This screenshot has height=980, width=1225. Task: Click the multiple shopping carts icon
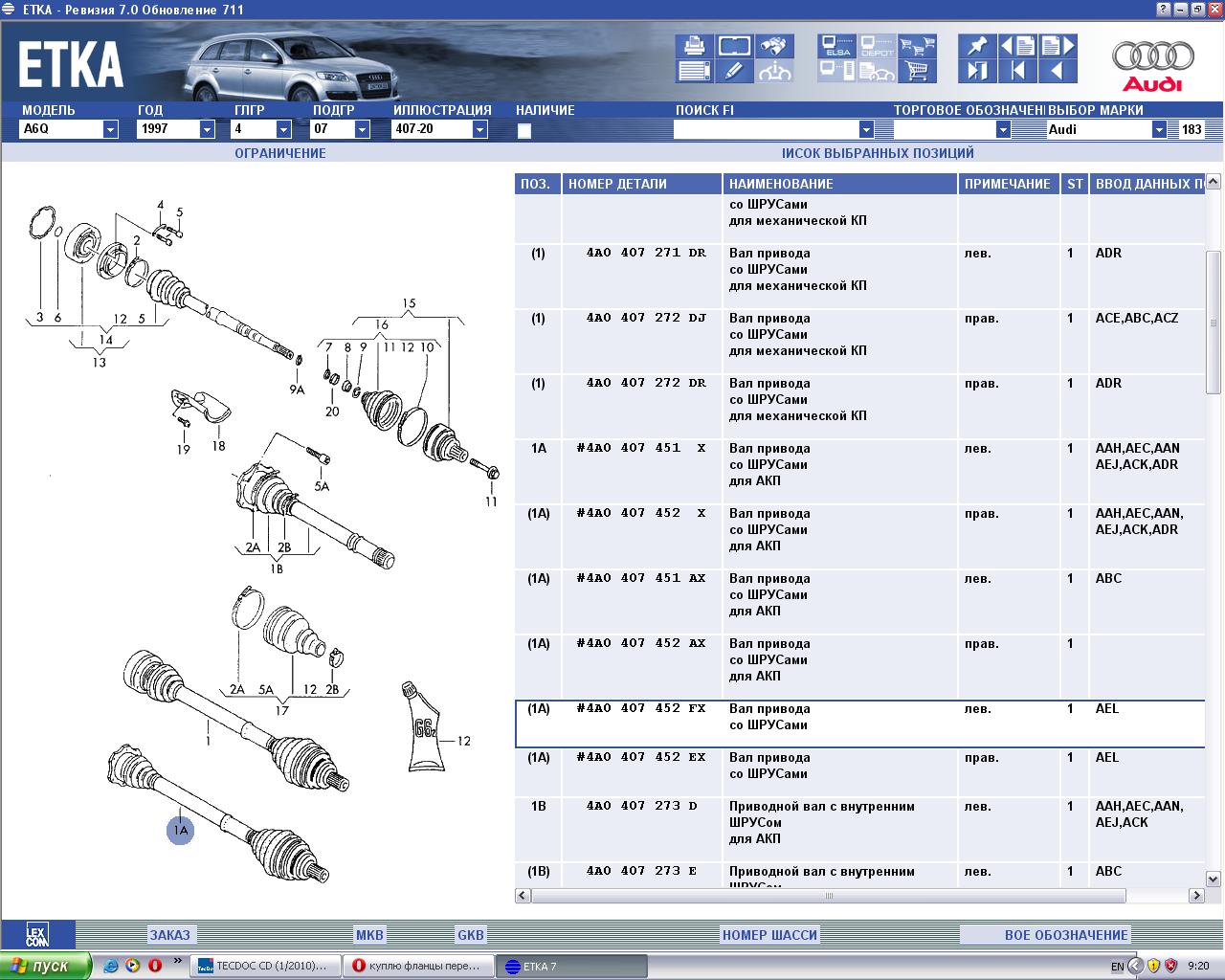tap(917, 45)
